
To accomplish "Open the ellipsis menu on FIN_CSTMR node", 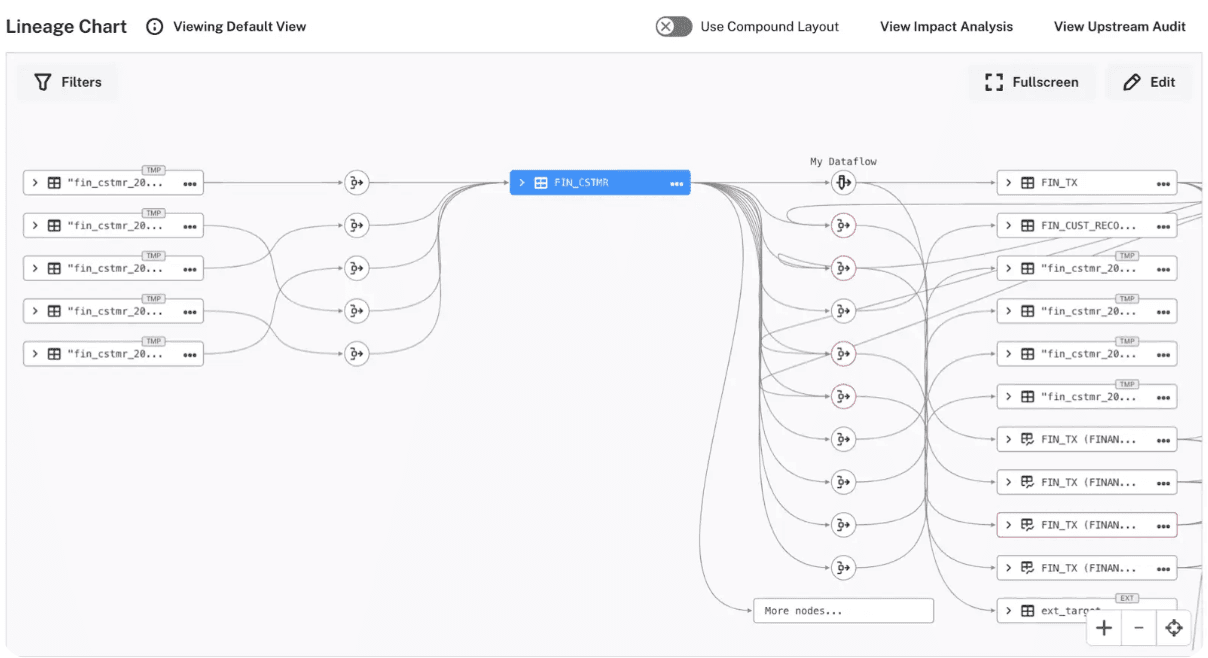I will coord(676,182).
